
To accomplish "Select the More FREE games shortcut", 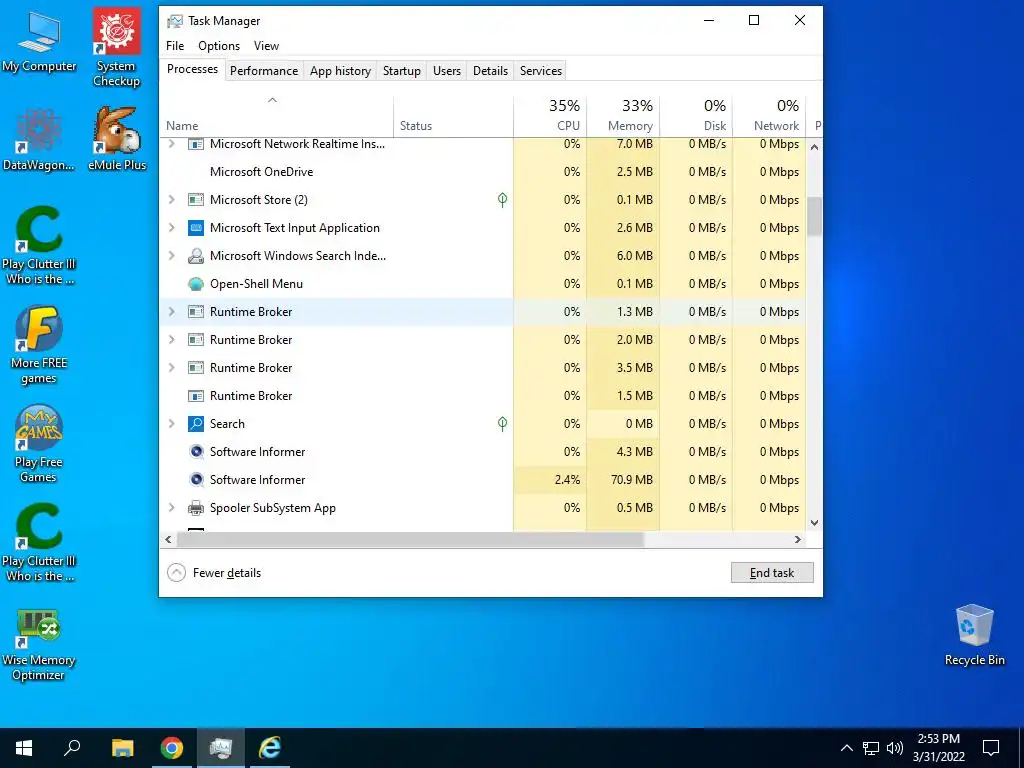I will (x=39, y=345).
